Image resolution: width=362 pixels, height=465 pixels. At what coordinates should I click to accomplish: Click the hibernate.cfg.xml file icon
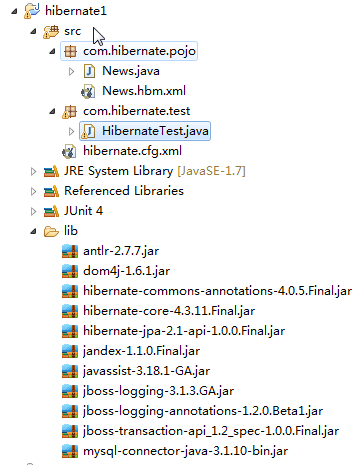click(69, 151)
